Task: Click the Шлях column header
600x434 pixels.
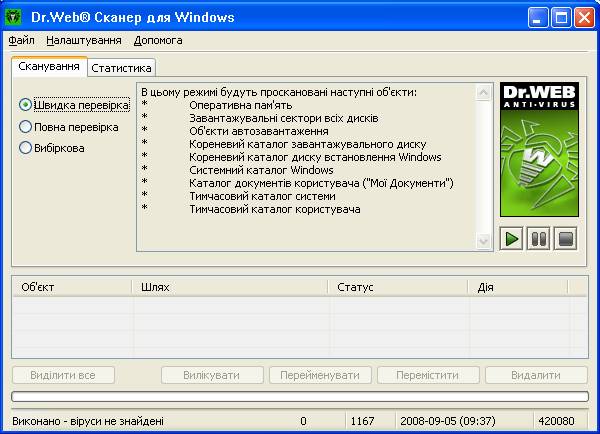Action: point(228,287)
